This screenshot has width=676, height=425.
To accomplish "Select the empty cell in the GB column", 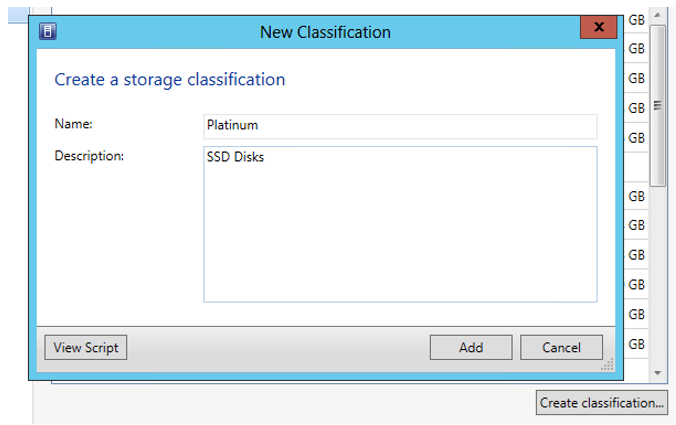I will click(636, 166).
